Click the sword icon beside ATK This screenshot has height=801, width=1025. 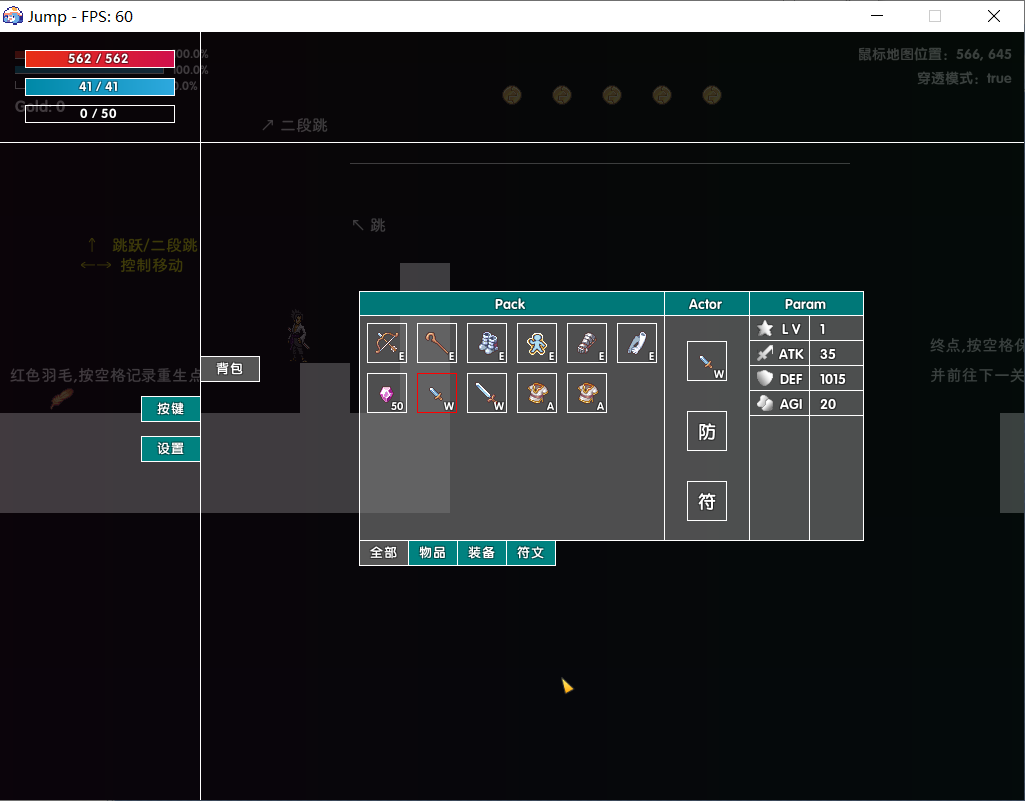(x=765, y=354)
